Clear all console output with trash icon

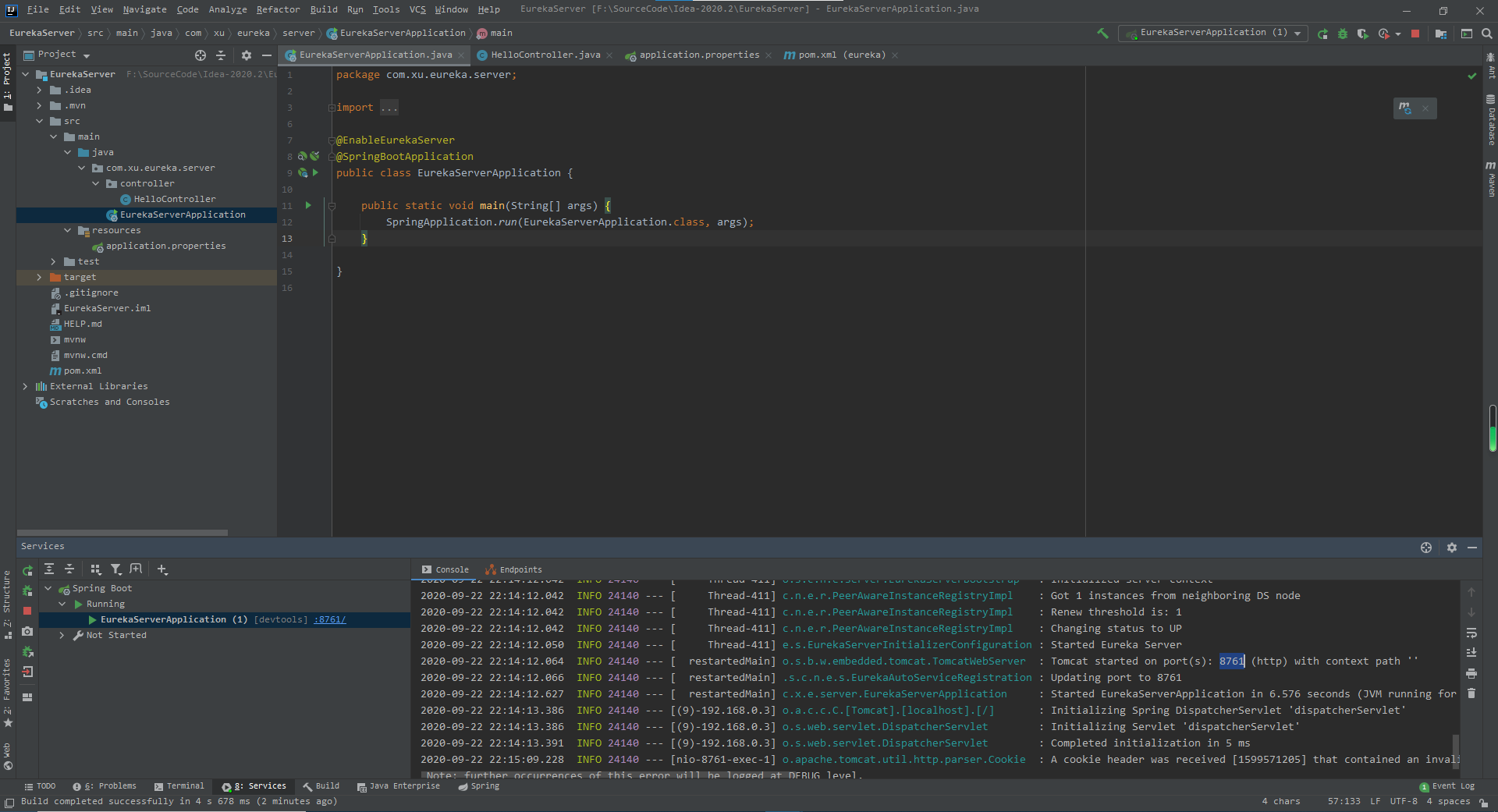tap(1471, 693)
